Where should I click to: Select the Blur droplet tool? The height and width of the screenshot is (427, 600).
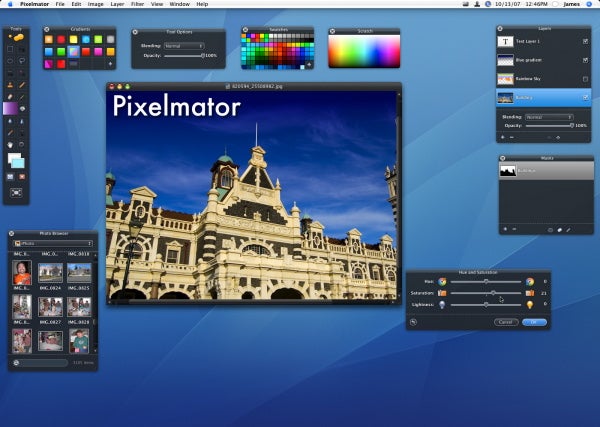pyautogui.click(x=10, y=121)
